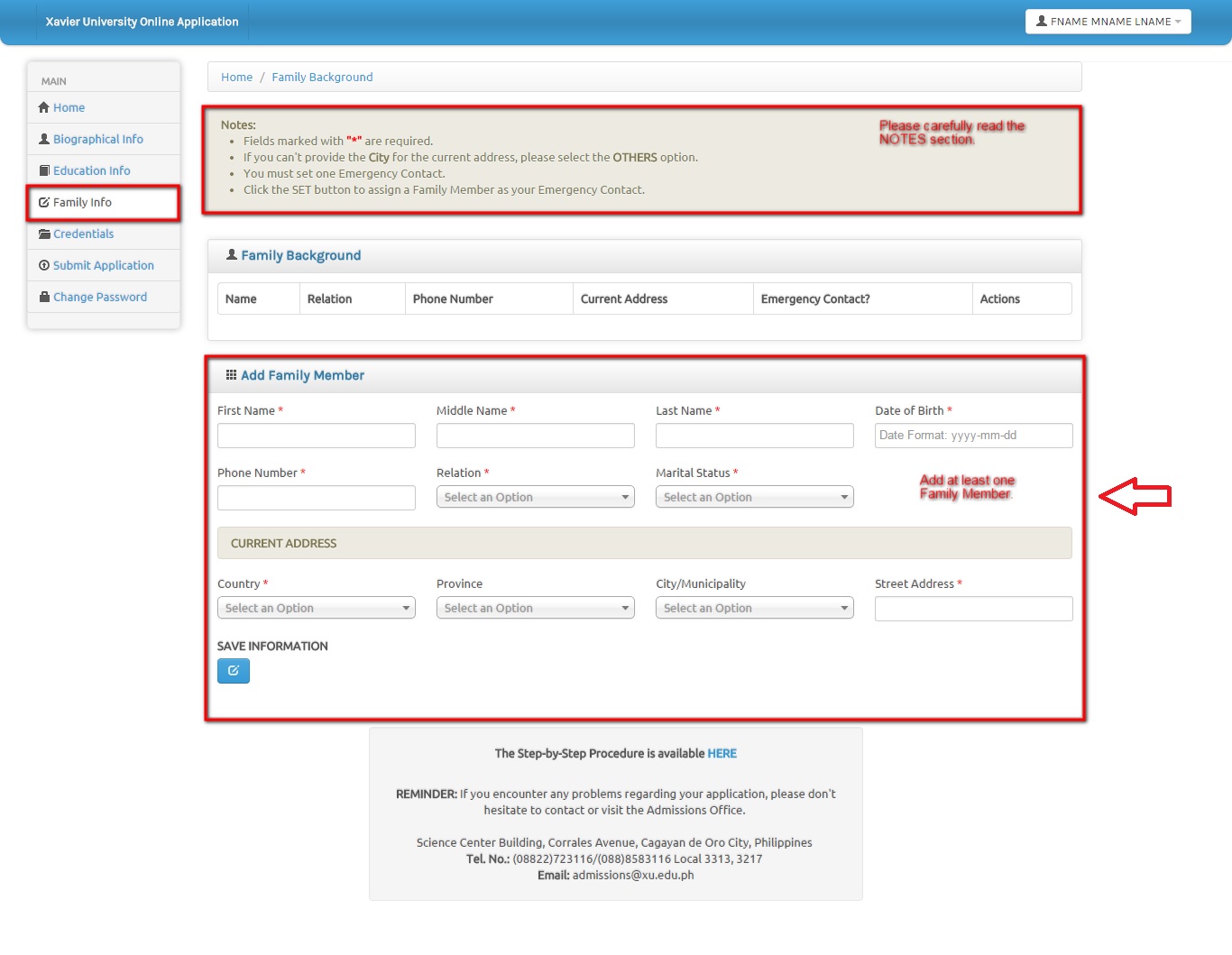
Task: Click the Home breadcrumb link
Action: [x=236, y=78]
